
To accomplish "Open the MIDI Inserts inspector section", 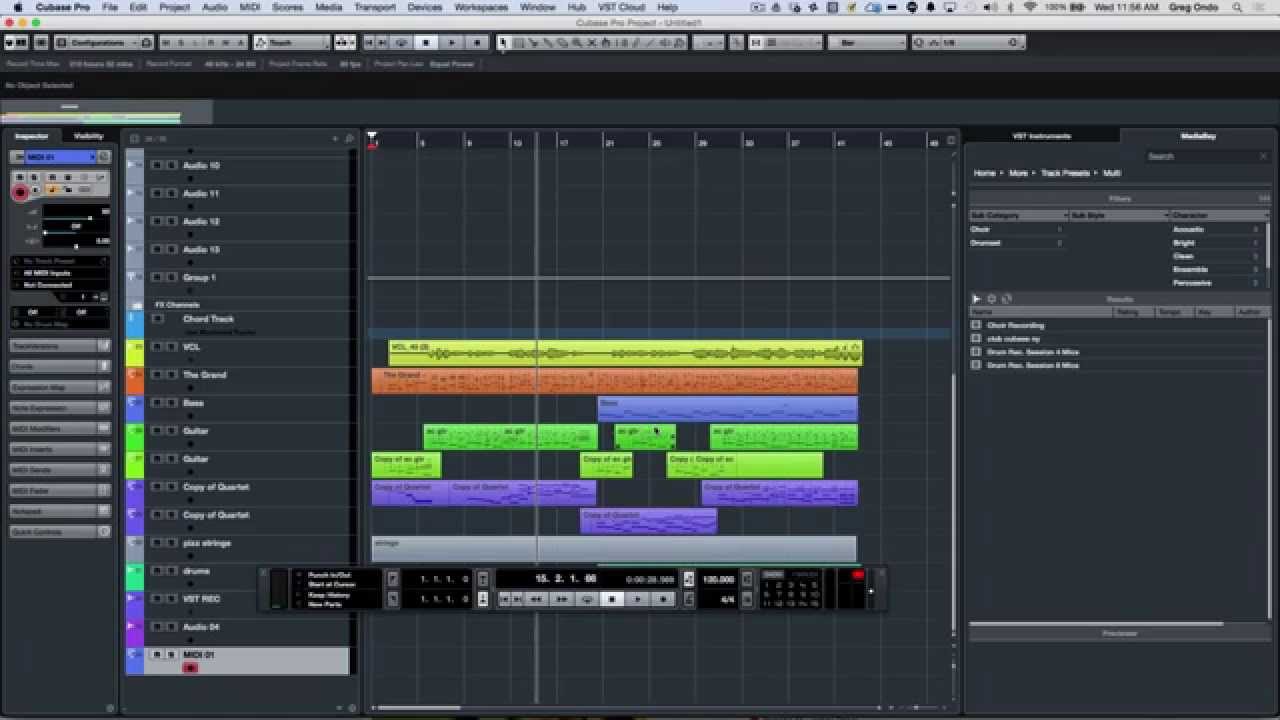I will pyautogui.click(x=60, y=449).
